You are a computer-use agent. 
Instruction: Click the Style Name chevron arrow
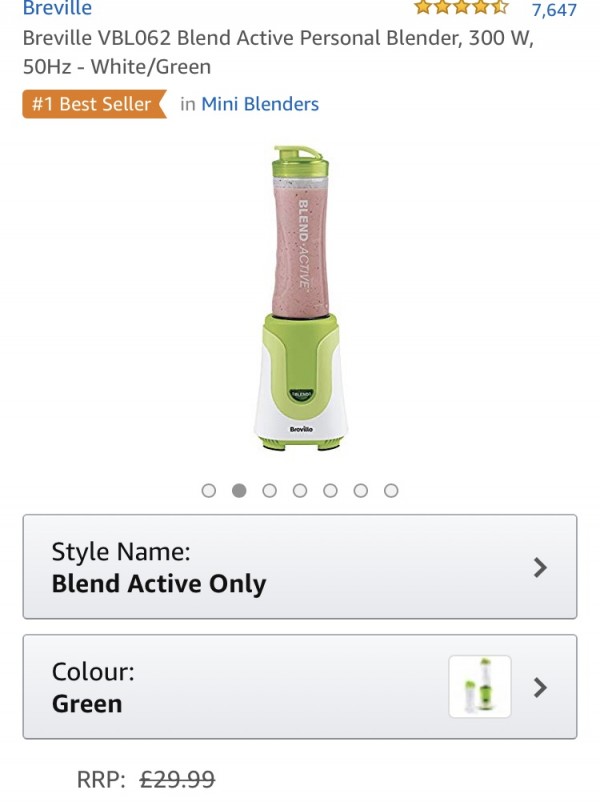[540, 568]
